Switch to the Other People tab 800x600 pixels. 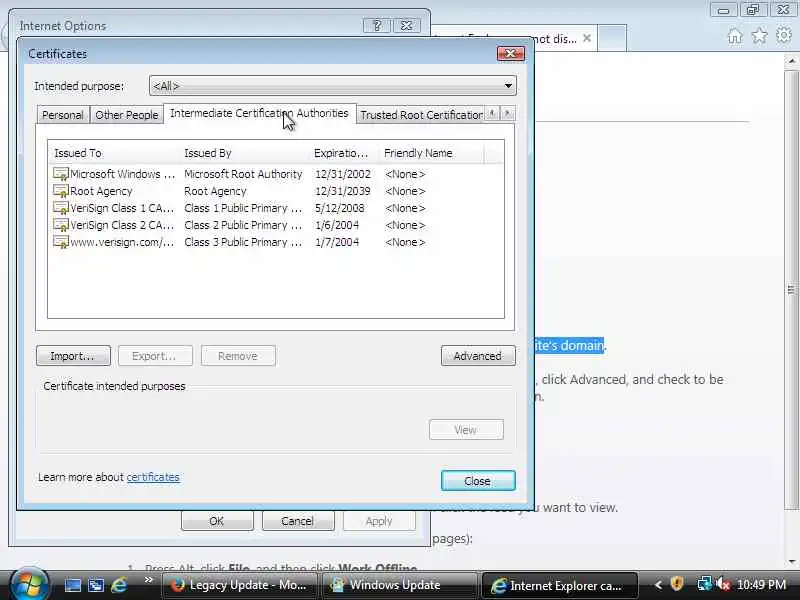[127, 115]
